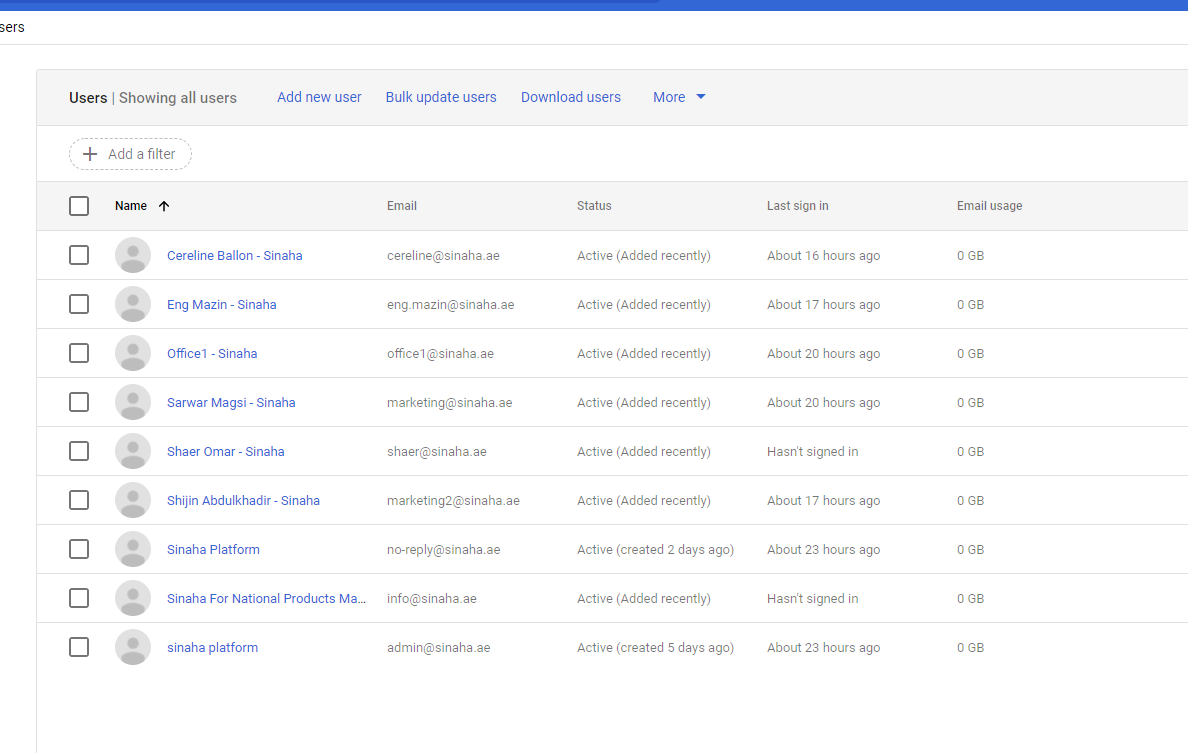
Task: Click avatar icon for Shijin Abdulkhadir - Sinaha
Action: [x=133, y=500]
